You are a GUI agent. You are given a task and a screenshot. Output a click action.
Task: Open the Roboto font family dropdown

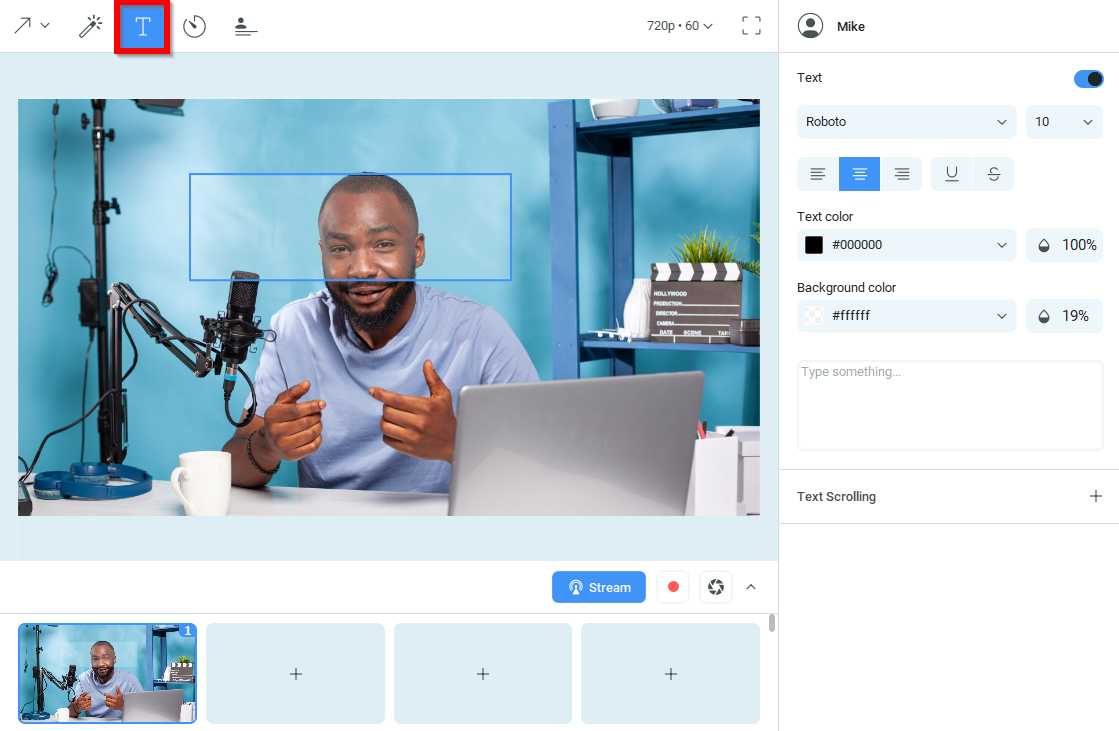[906, 121]
